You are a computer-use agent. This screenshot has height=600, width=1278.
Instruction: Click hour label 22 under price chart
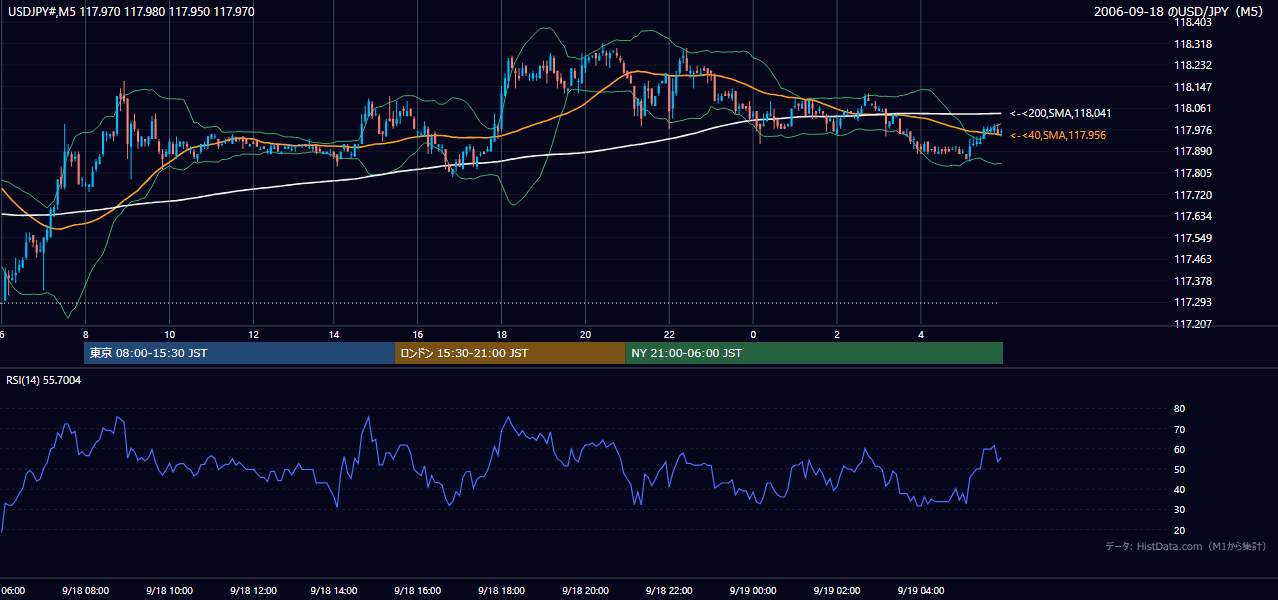pos(669,334)
